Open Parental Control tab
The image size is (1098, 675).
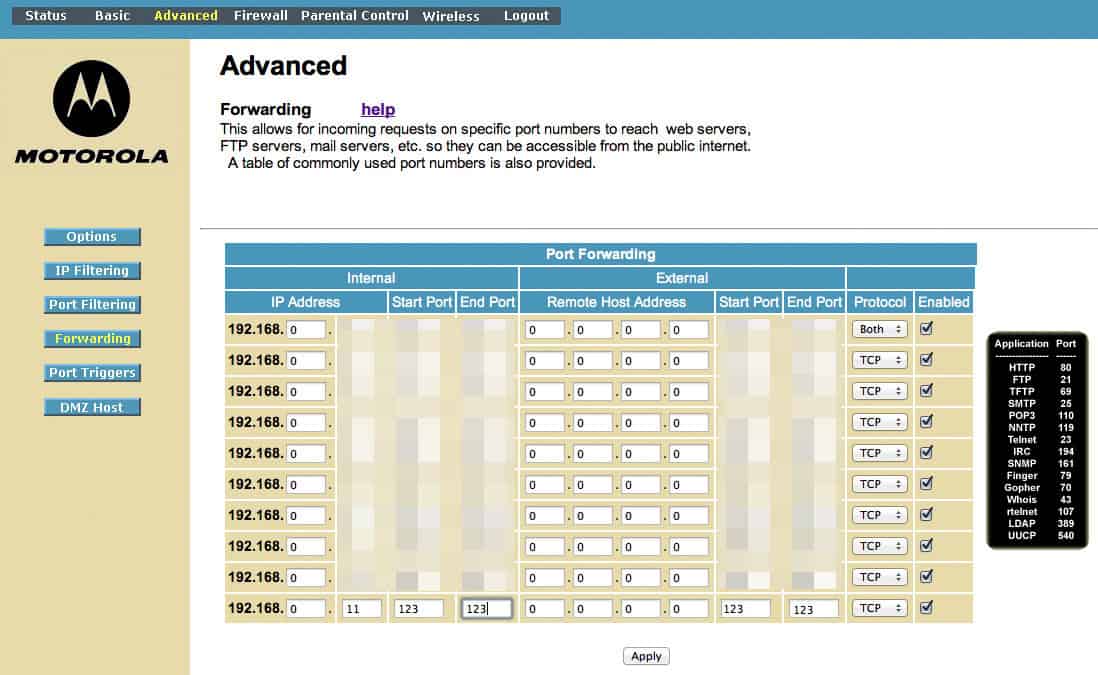pyautogui.click(x=354, y=16)
